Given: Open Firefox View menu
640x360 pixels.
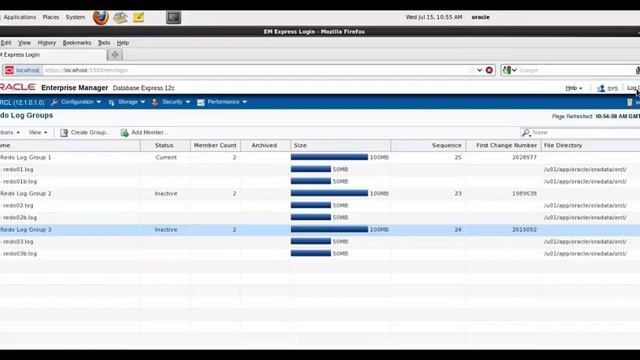Looking at the screenshot, I should [24, 43].
